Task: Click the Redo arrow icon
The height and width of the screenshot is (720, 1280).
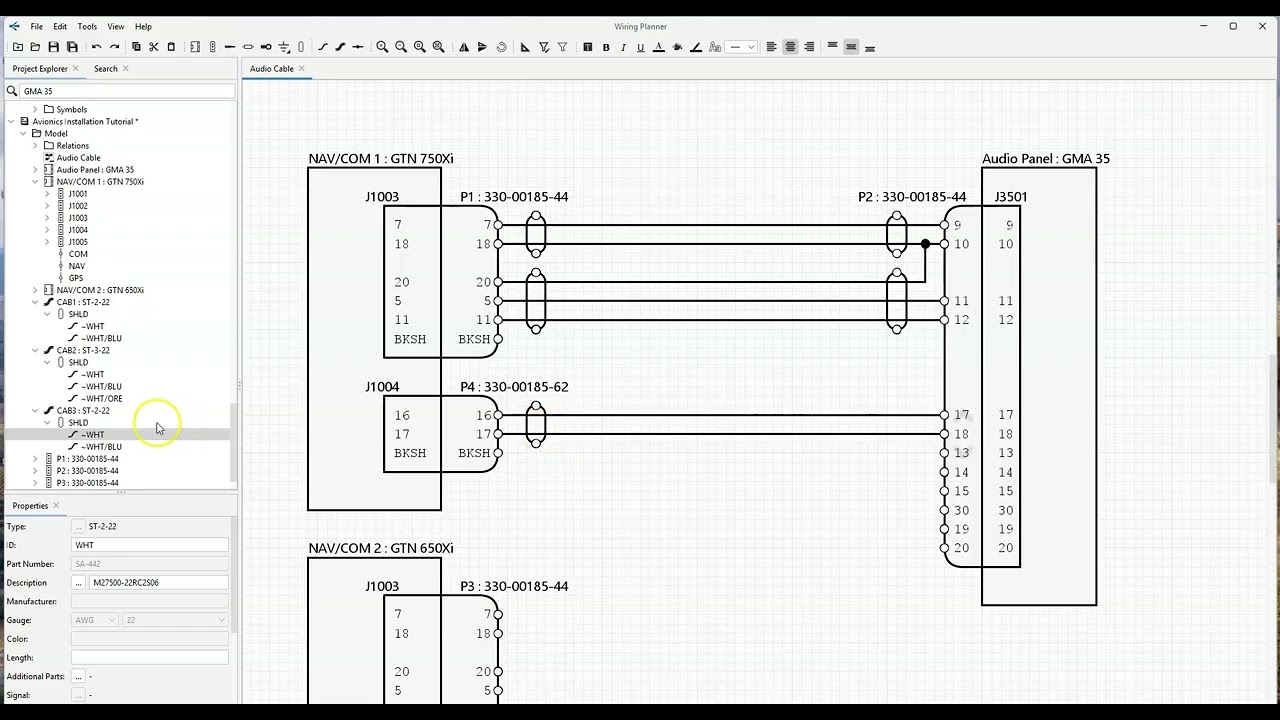Action: [114, 47]
